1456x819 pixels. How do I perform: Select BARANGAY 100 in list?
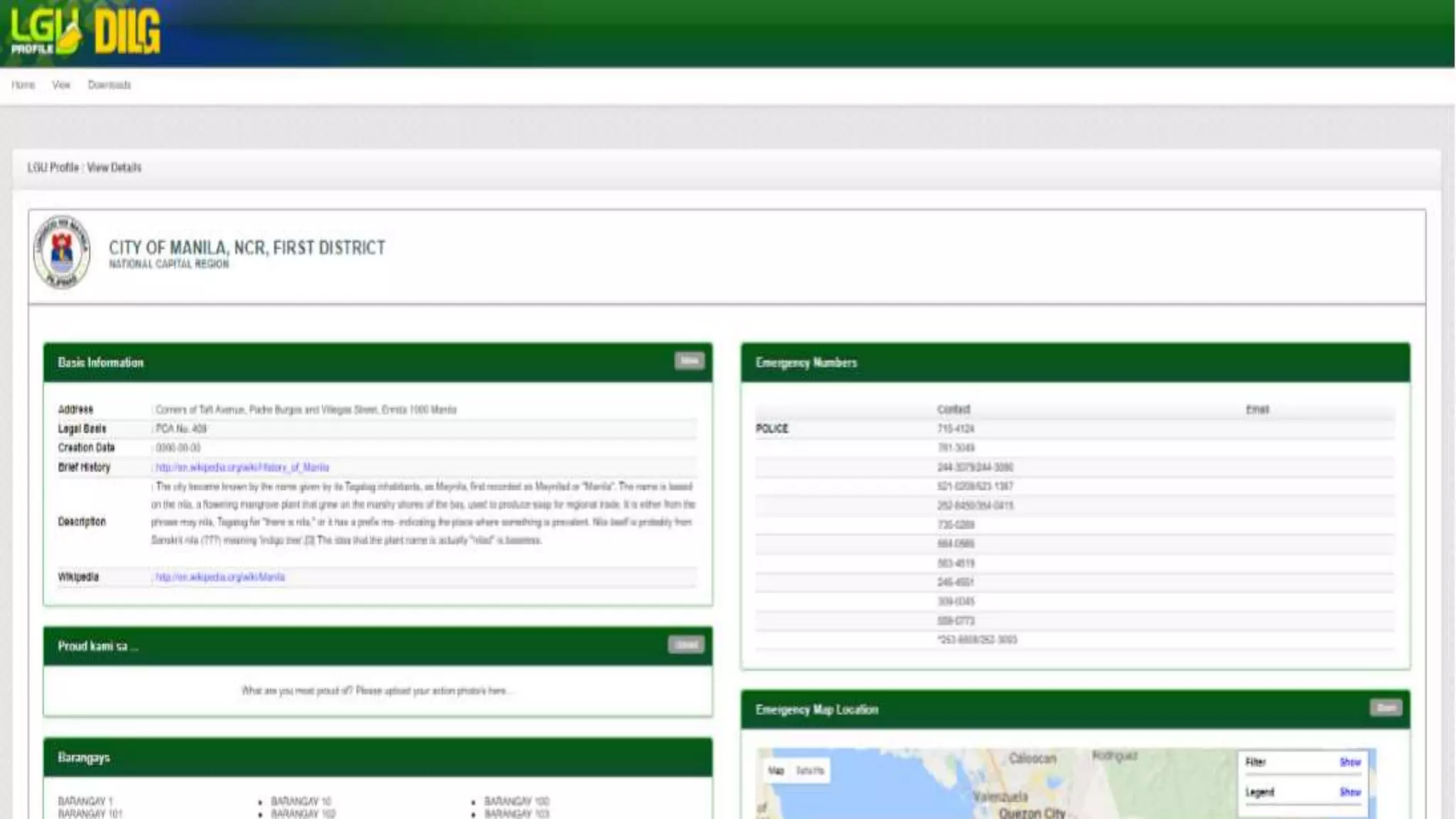coord(516,801)
